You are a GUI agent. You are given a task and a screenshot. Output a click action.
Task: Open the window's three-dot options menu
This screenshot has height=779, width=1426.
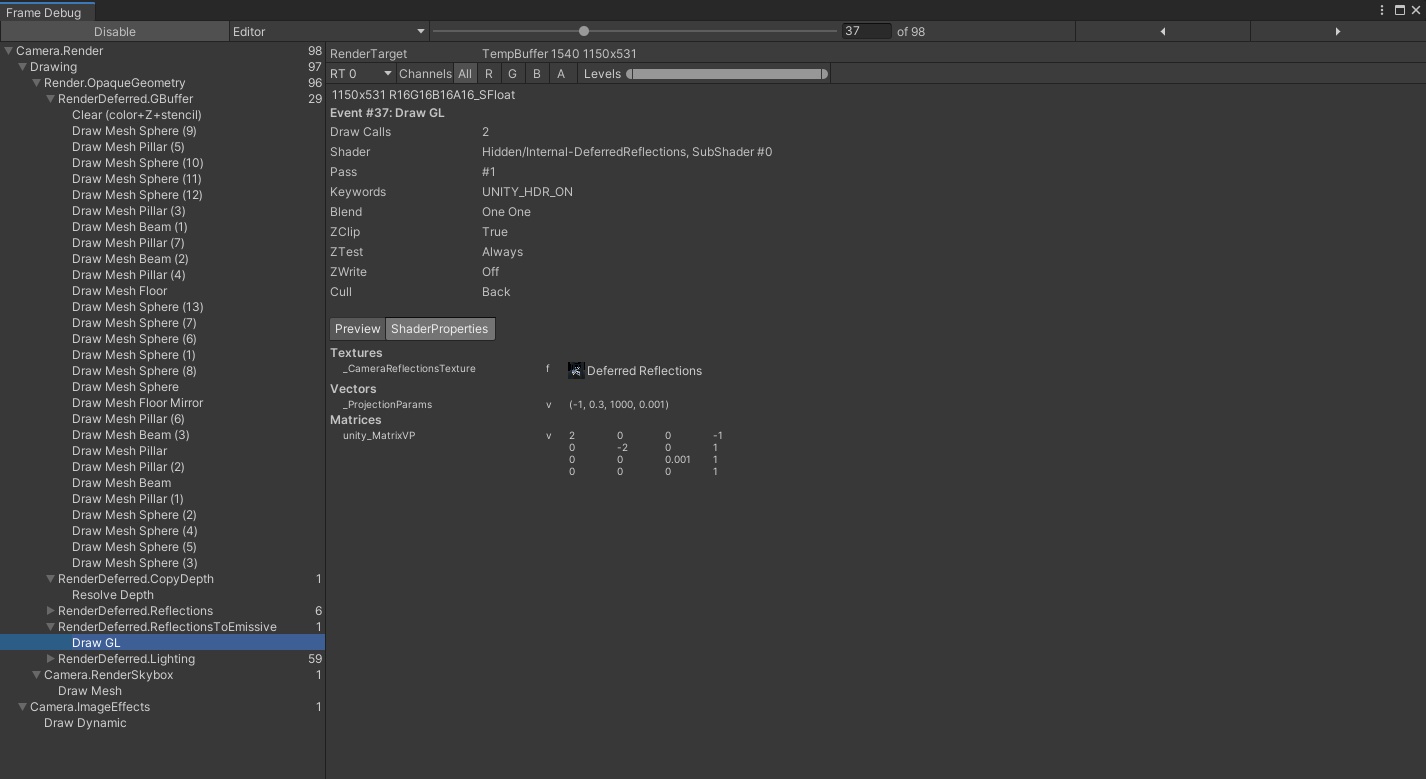[1382, 10]
